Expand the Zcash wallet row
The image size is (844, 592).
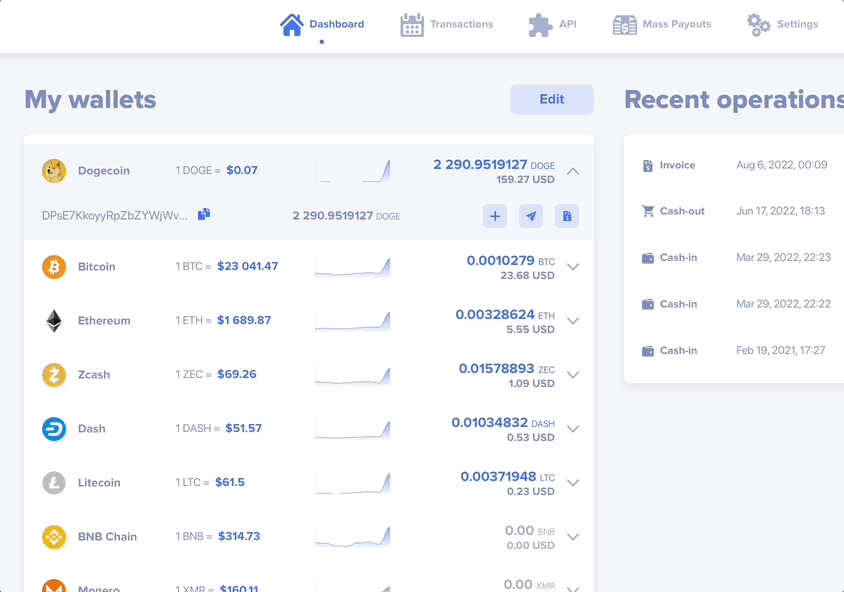(x=573, y=375)
